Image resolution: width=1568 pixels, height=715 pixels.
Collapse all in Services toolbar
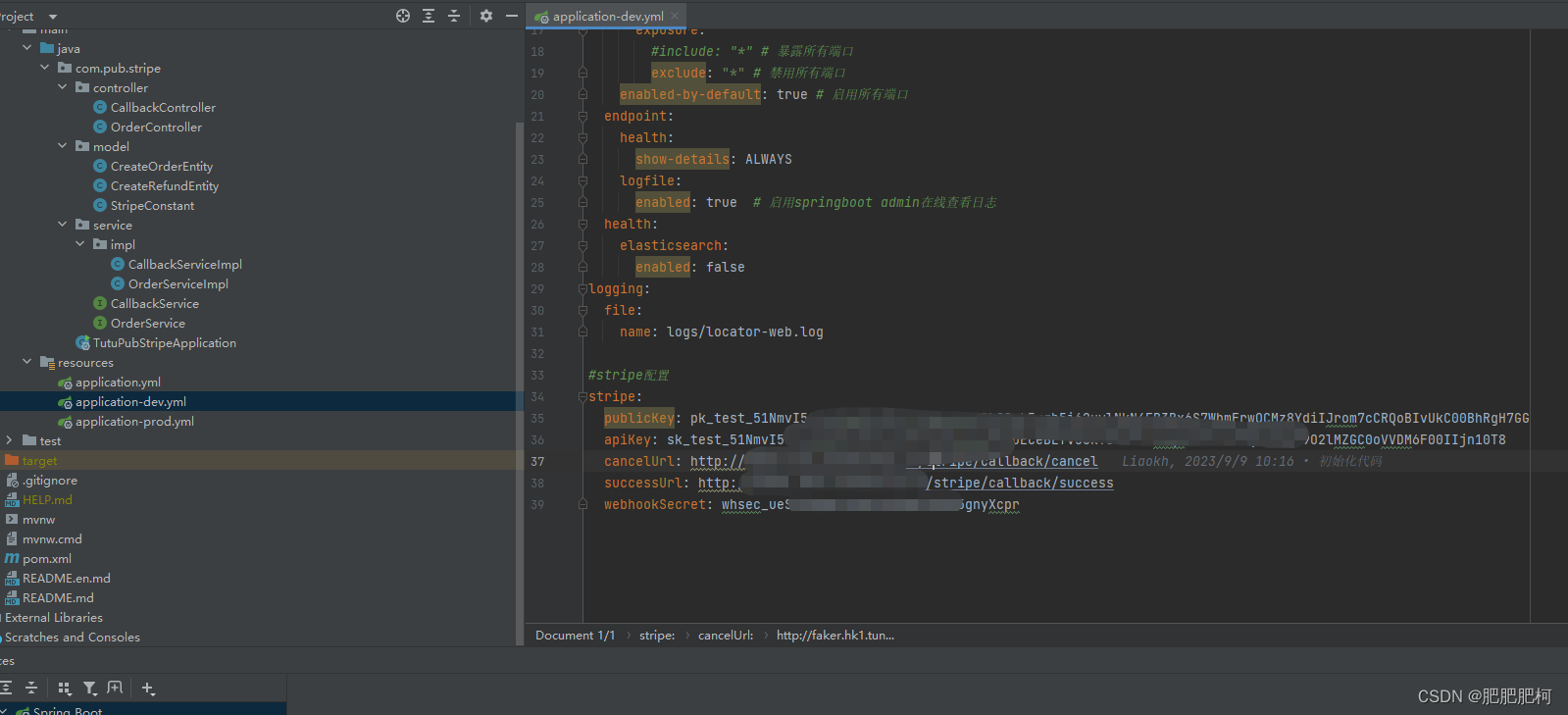31,688
